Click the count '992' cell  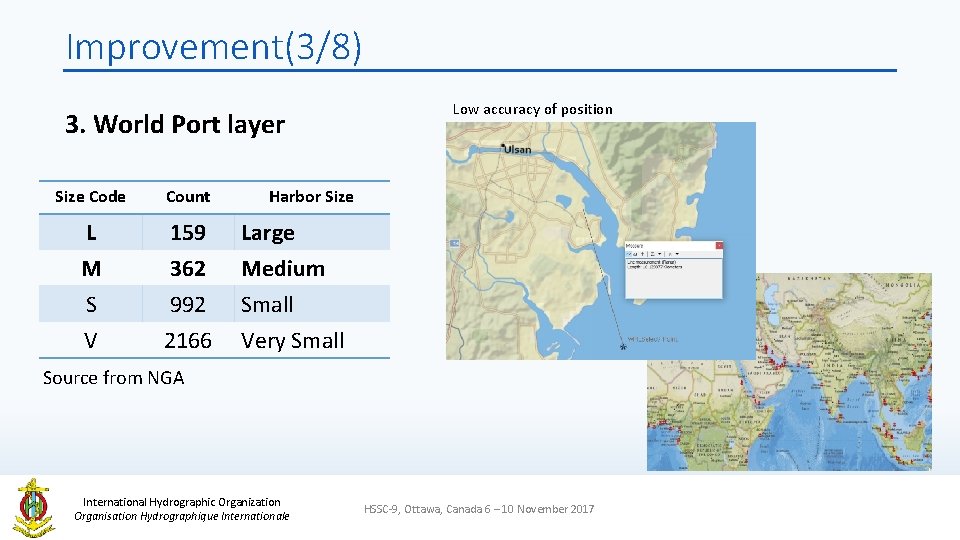coord(188,304)
